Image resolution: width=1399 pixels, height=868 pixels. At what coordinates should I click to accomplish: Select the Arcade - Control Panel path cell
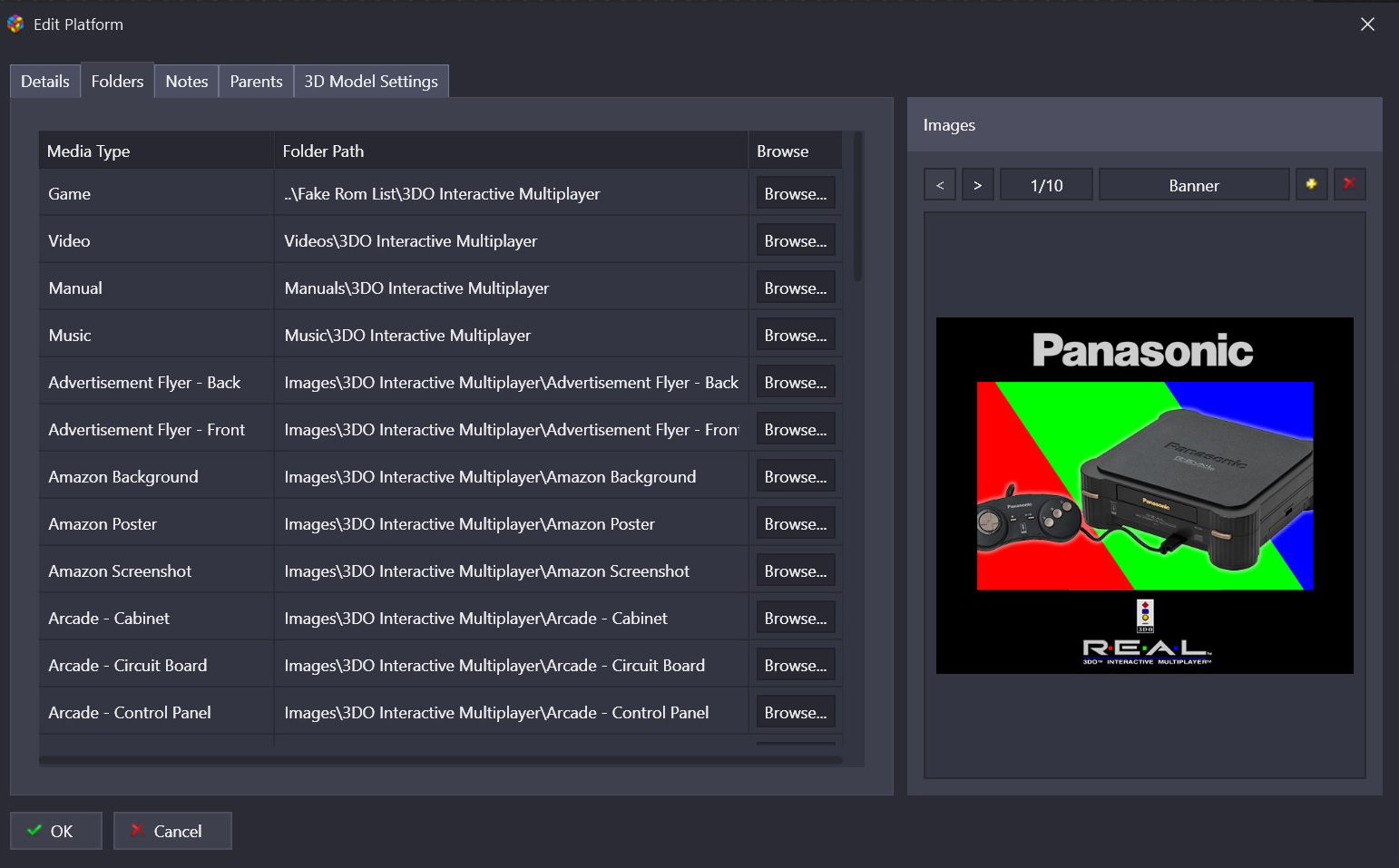coord(512,712)
